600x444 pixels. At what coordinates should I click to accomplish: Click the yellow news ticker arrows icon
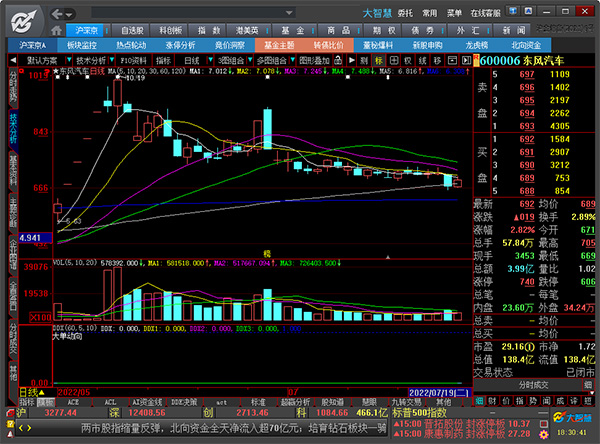pos(25,428)
